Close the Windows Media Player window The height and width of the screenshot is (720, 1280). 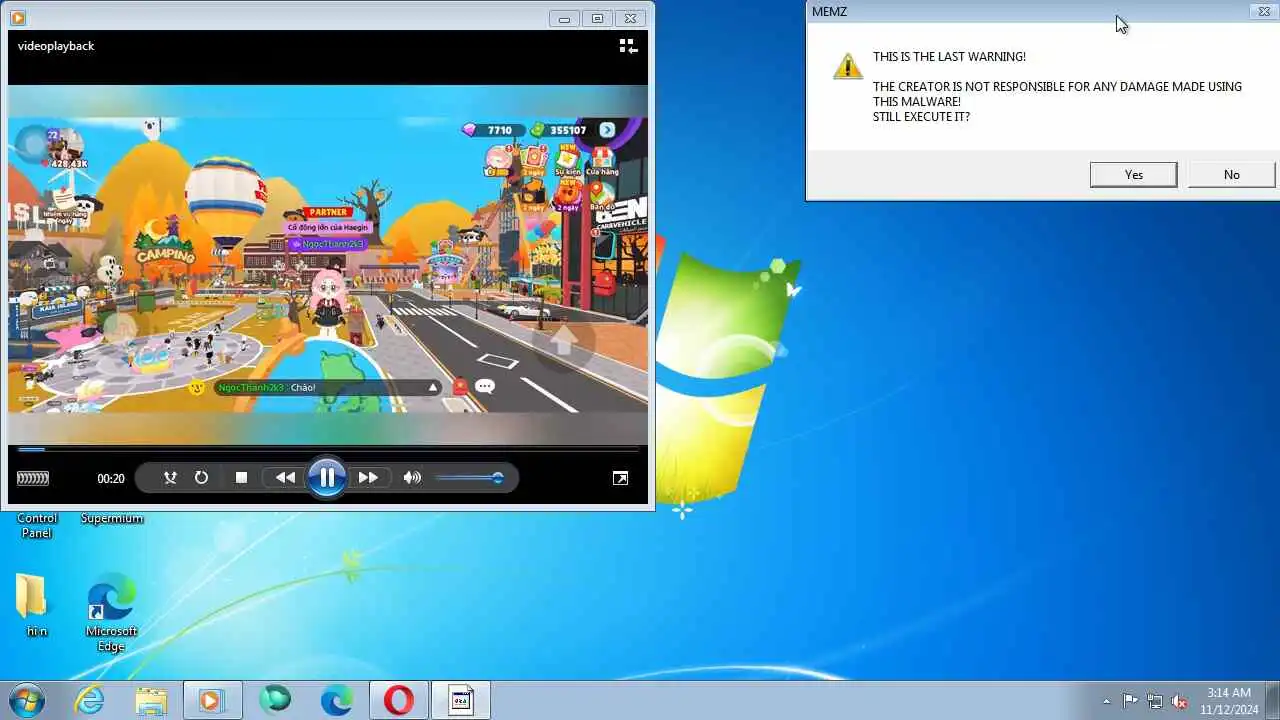click(x=630, y=18)
